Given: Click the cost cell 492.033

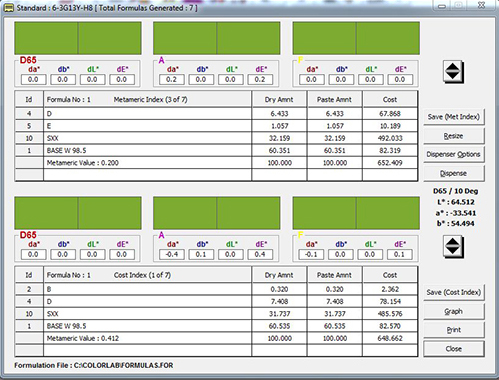Looking at the screenshot, I should pyautogui.click(x=390, y=138).
